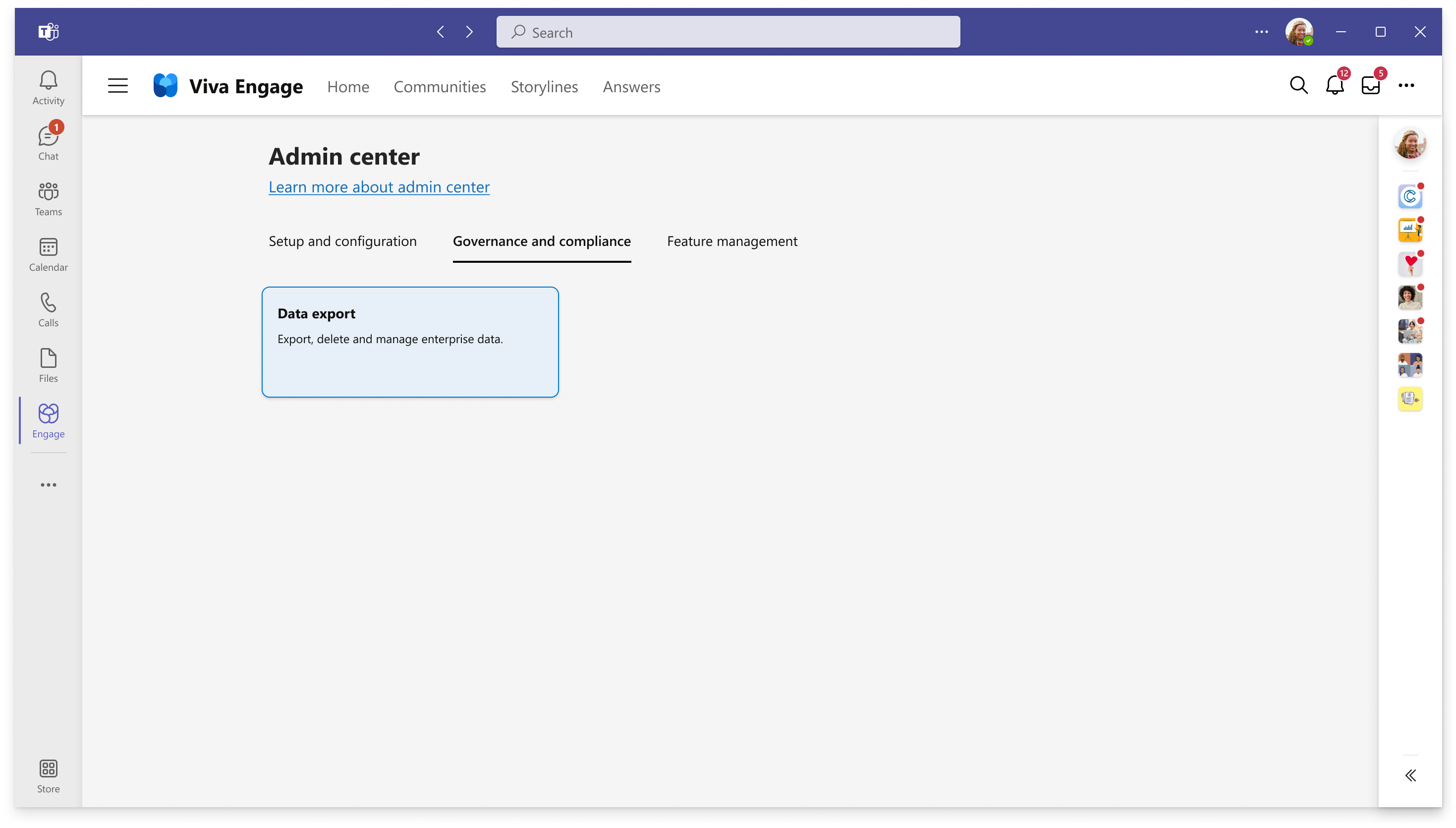Select Setup and configuration tab
The width and height of the screenshot is (1456, 828).
click(x=342, y=240)
